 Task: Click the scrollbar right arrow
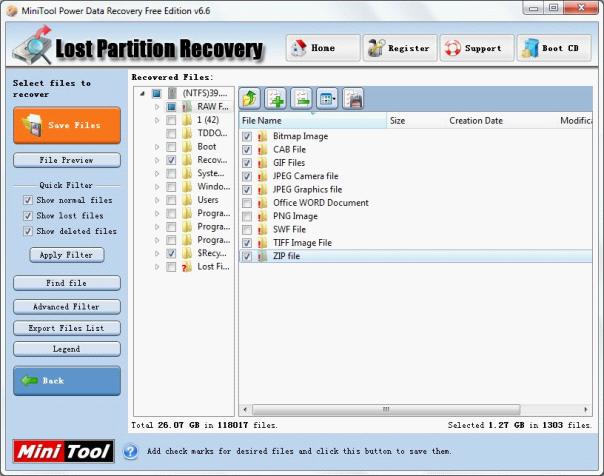point(586,409)
